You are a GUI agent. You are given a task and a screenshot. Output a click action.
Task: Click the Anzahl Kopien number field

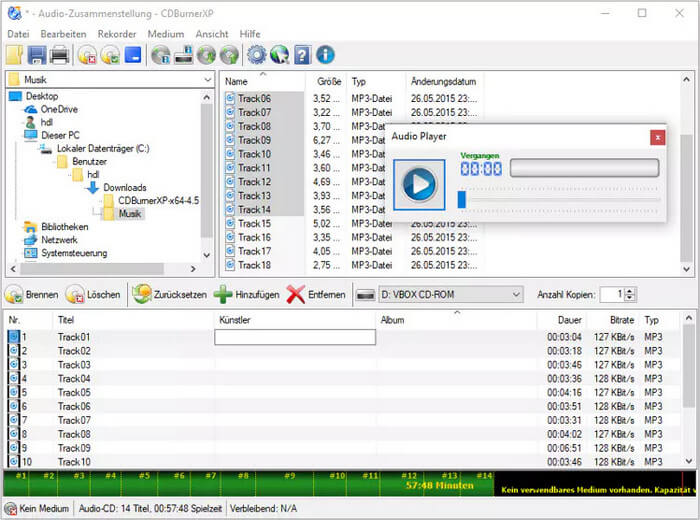pos(612,295)
